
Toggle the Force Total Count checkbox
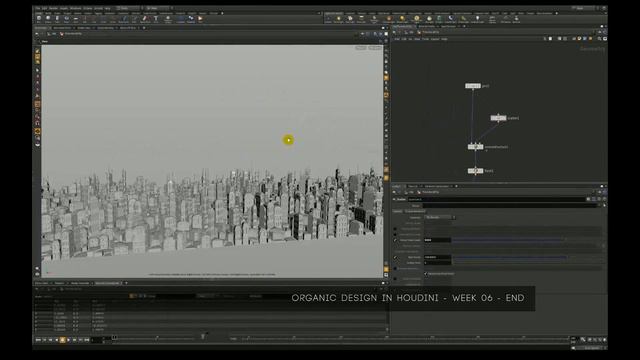(x=395, y=240)
